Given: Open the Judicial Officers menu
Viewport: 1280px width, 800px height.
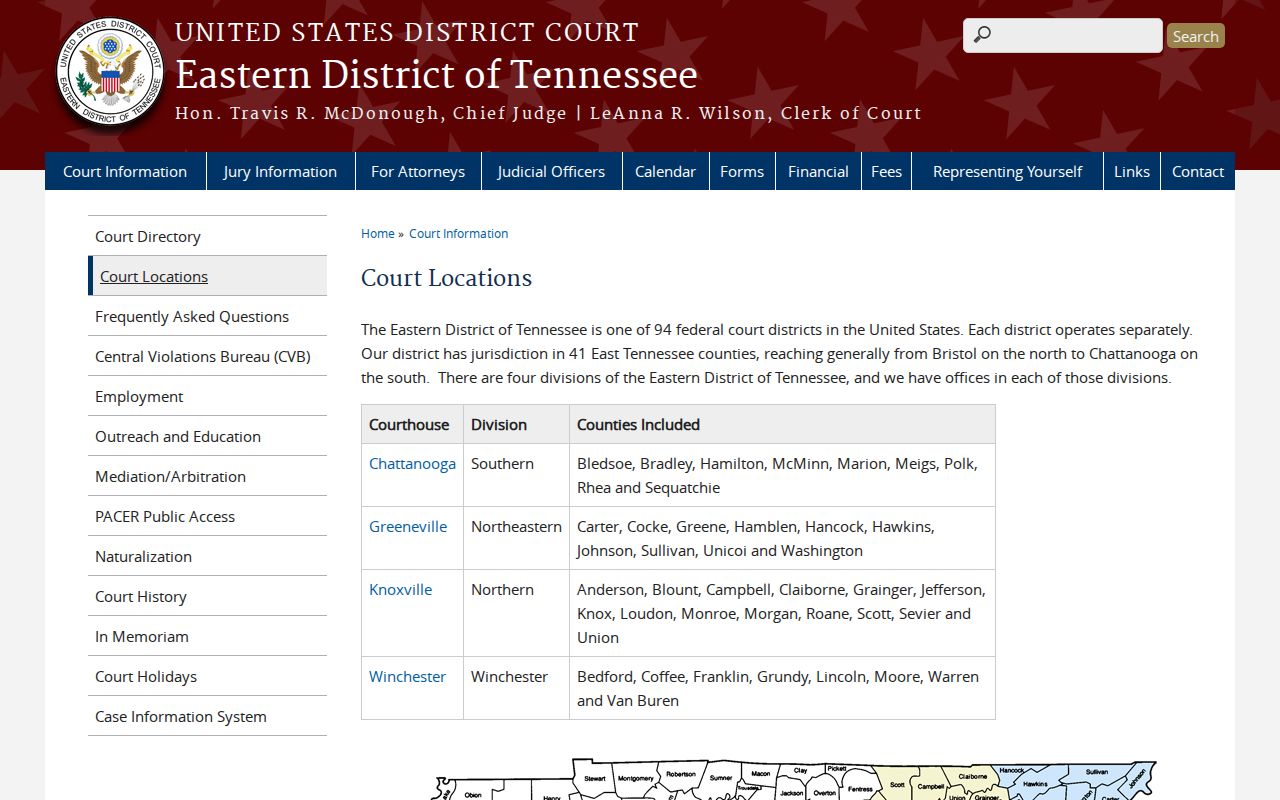Looking at the screenshot, I should click(551, 171).
